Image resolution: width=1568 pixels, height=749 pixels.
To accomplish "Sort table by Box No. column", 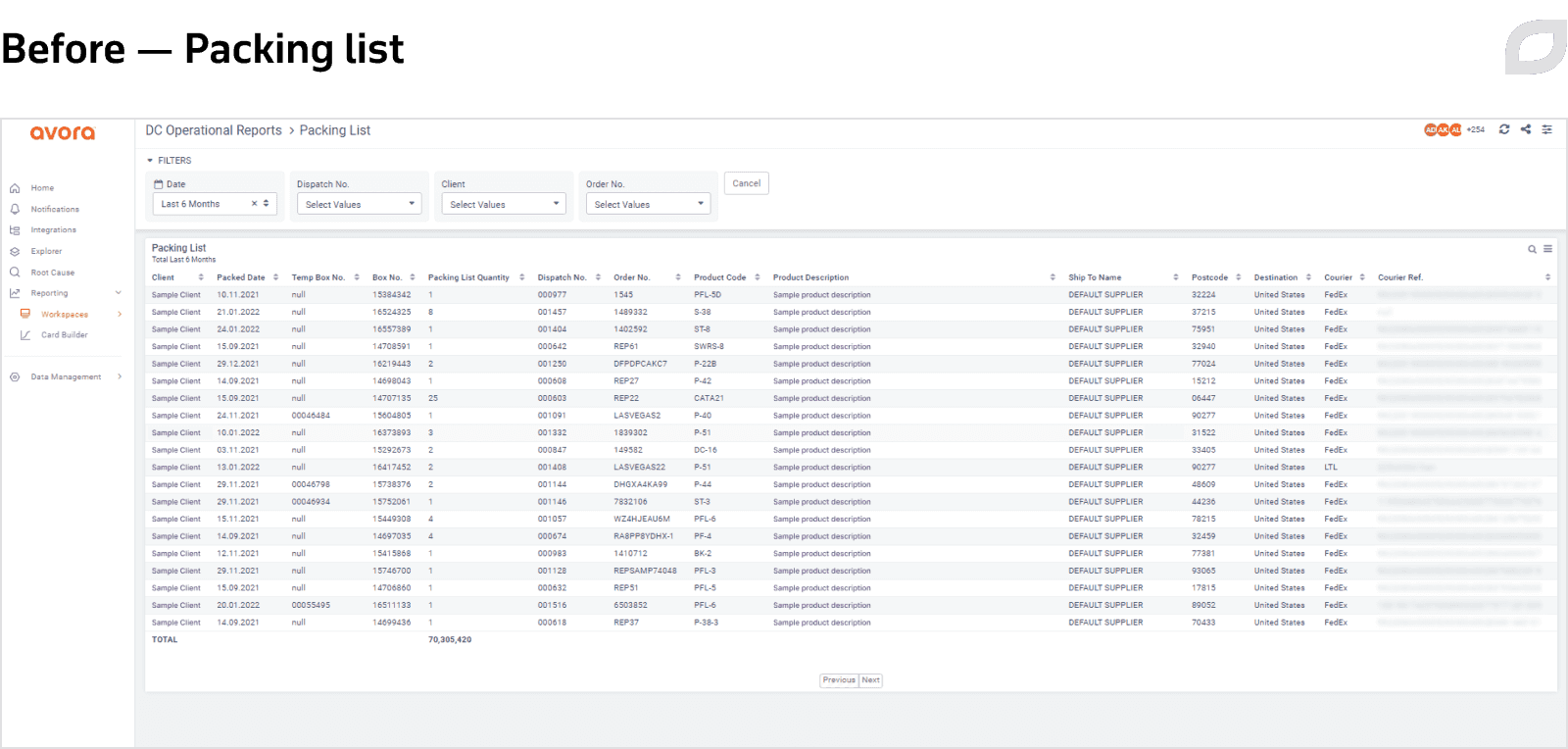I will 413,277.
